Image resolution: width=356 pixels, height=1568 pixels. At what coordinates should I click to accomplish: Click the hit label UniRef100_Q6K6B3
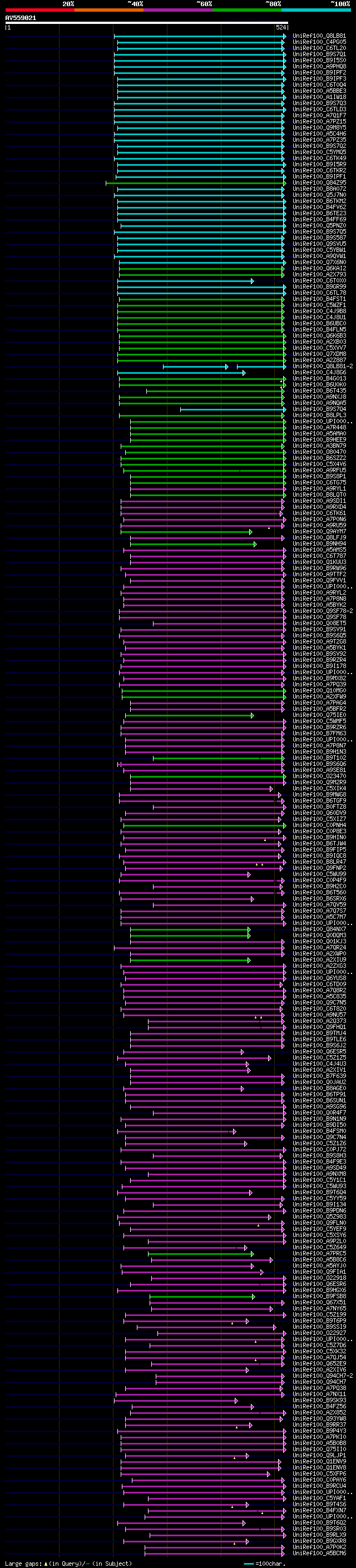[319, 335]
